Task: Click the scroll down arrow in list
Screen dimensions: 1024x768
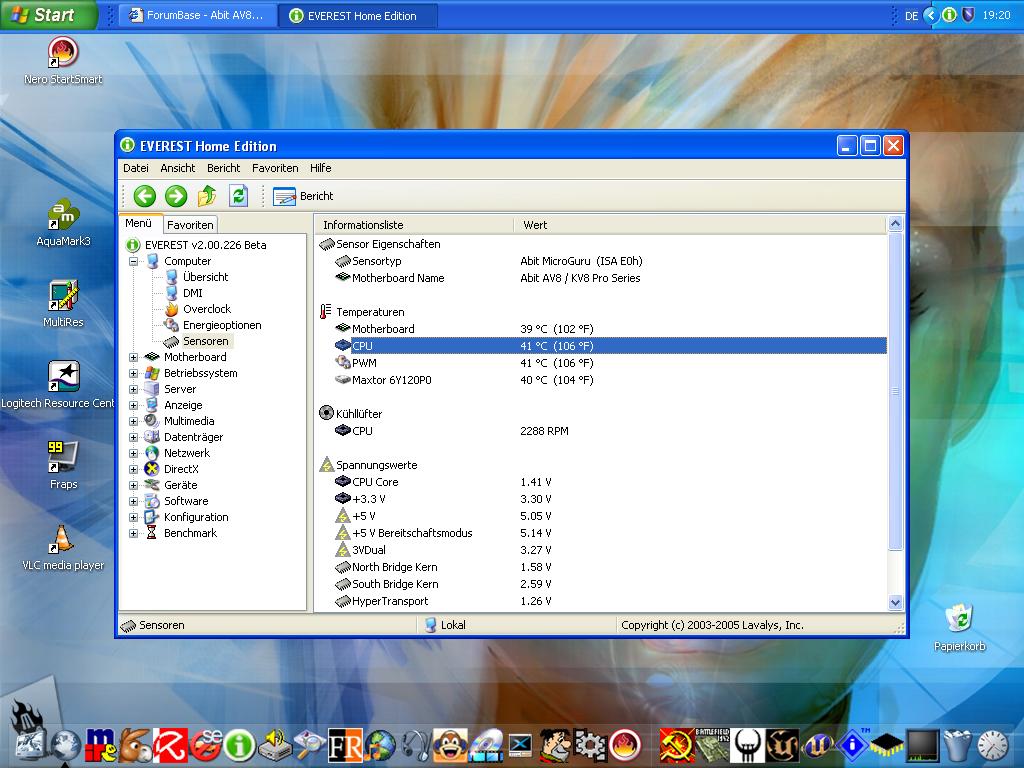Action: pos(895,602)
